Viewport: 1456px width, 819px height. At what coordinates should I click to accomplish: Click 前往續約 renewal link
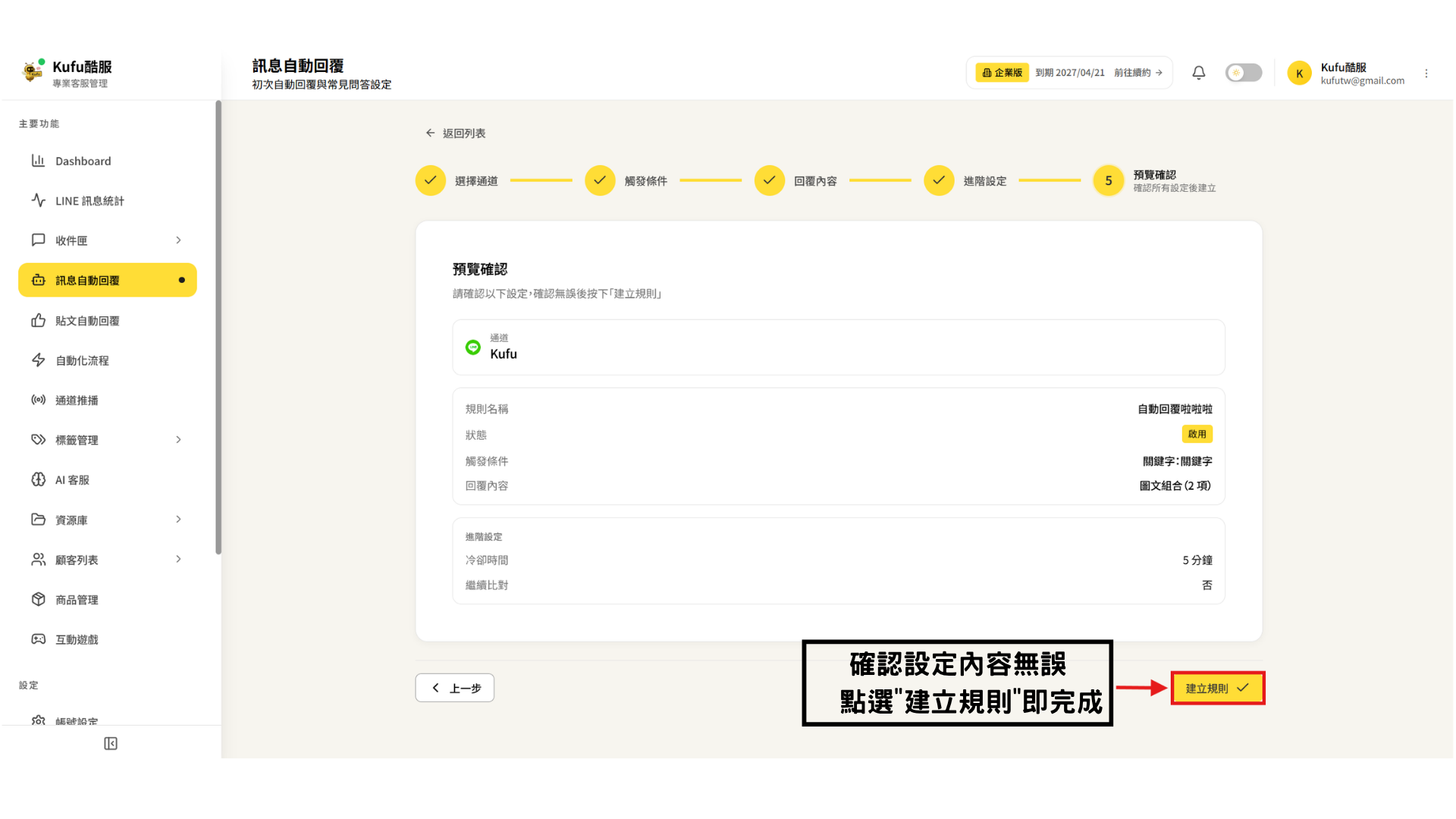[1138, 73]
